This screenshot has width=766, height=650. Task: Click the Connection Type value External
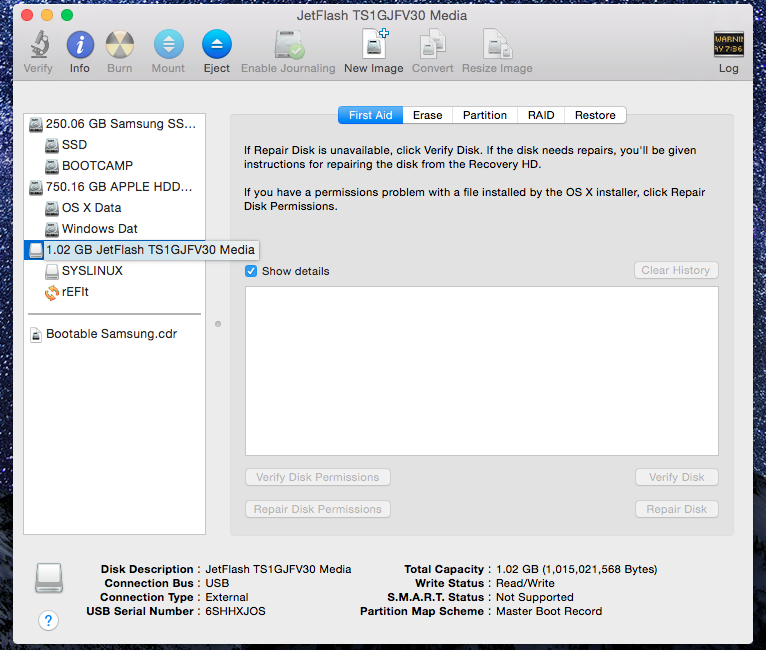coord(227,597)
